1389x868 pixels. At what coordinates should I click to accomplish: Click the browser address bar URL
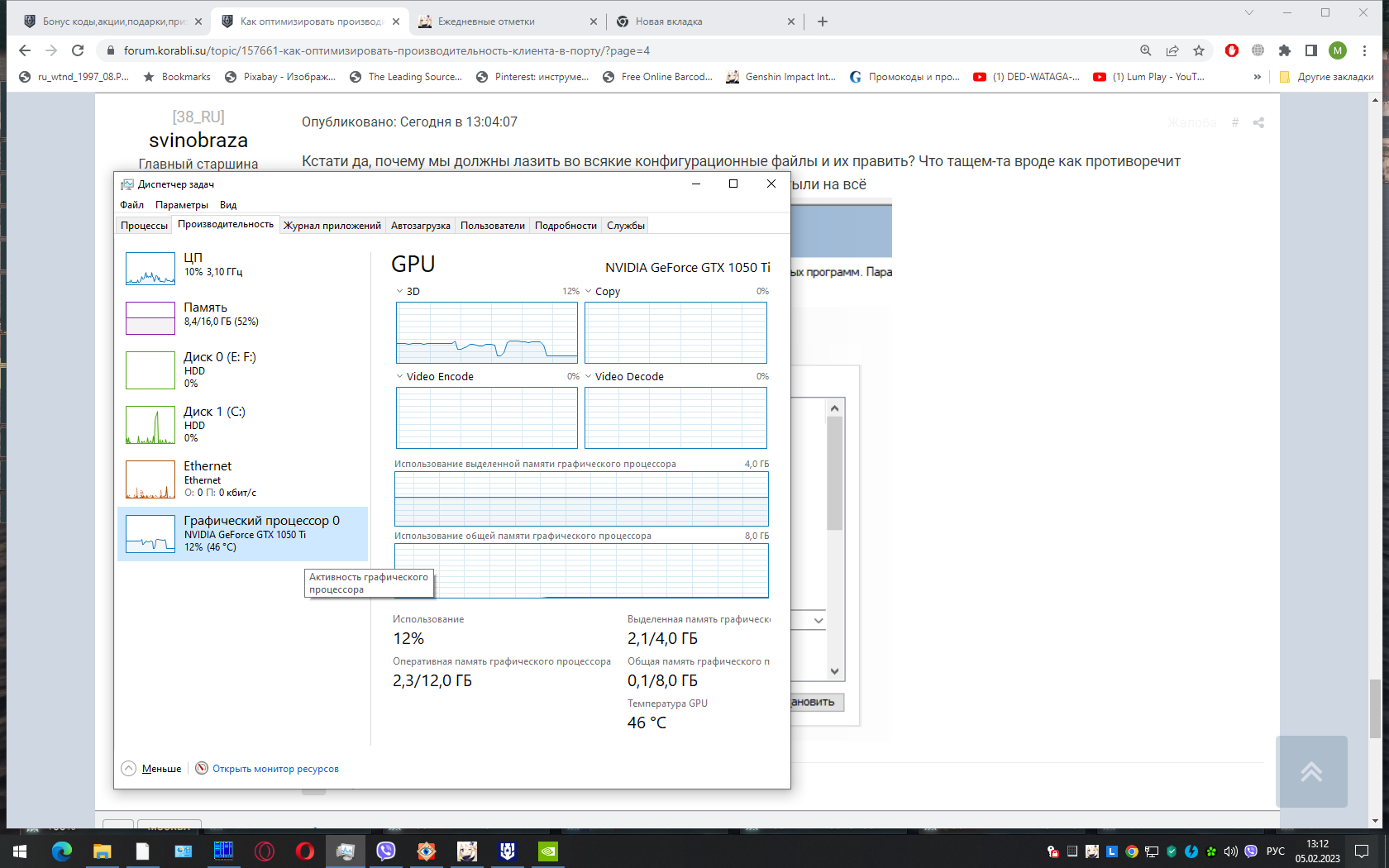pos(387,50)
